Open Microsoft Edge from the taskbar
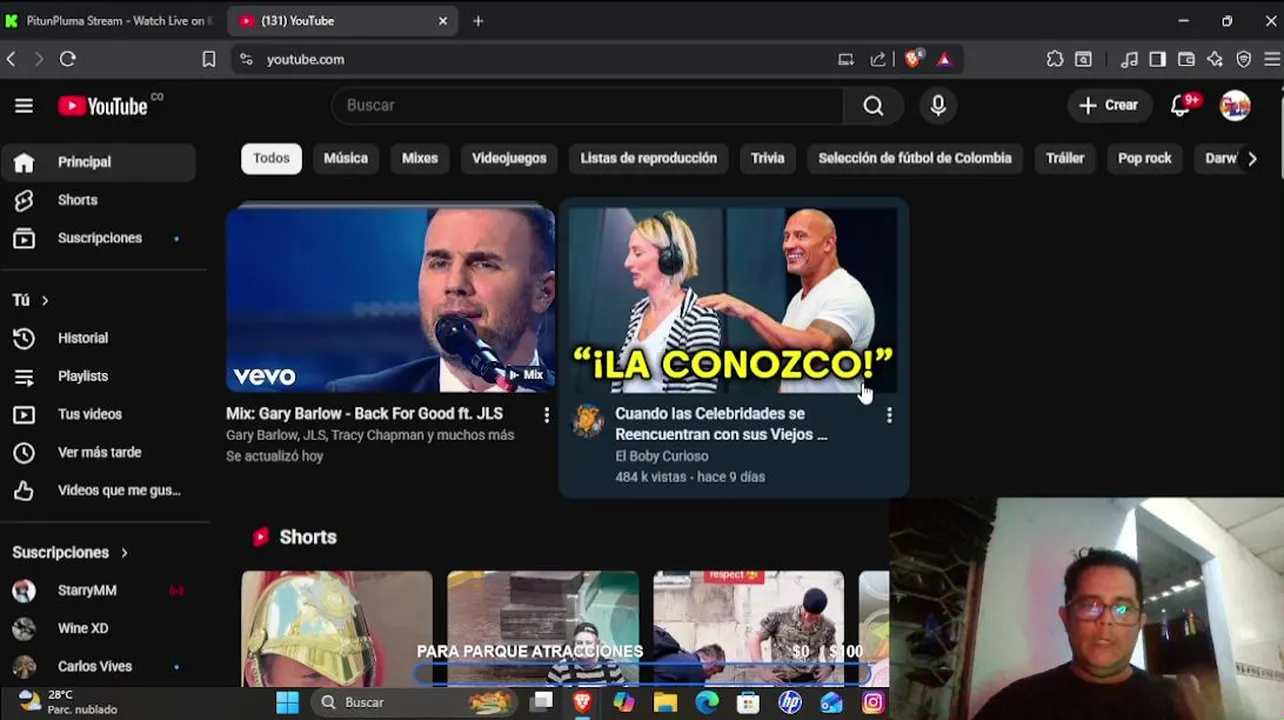 [x=707, y=702]
